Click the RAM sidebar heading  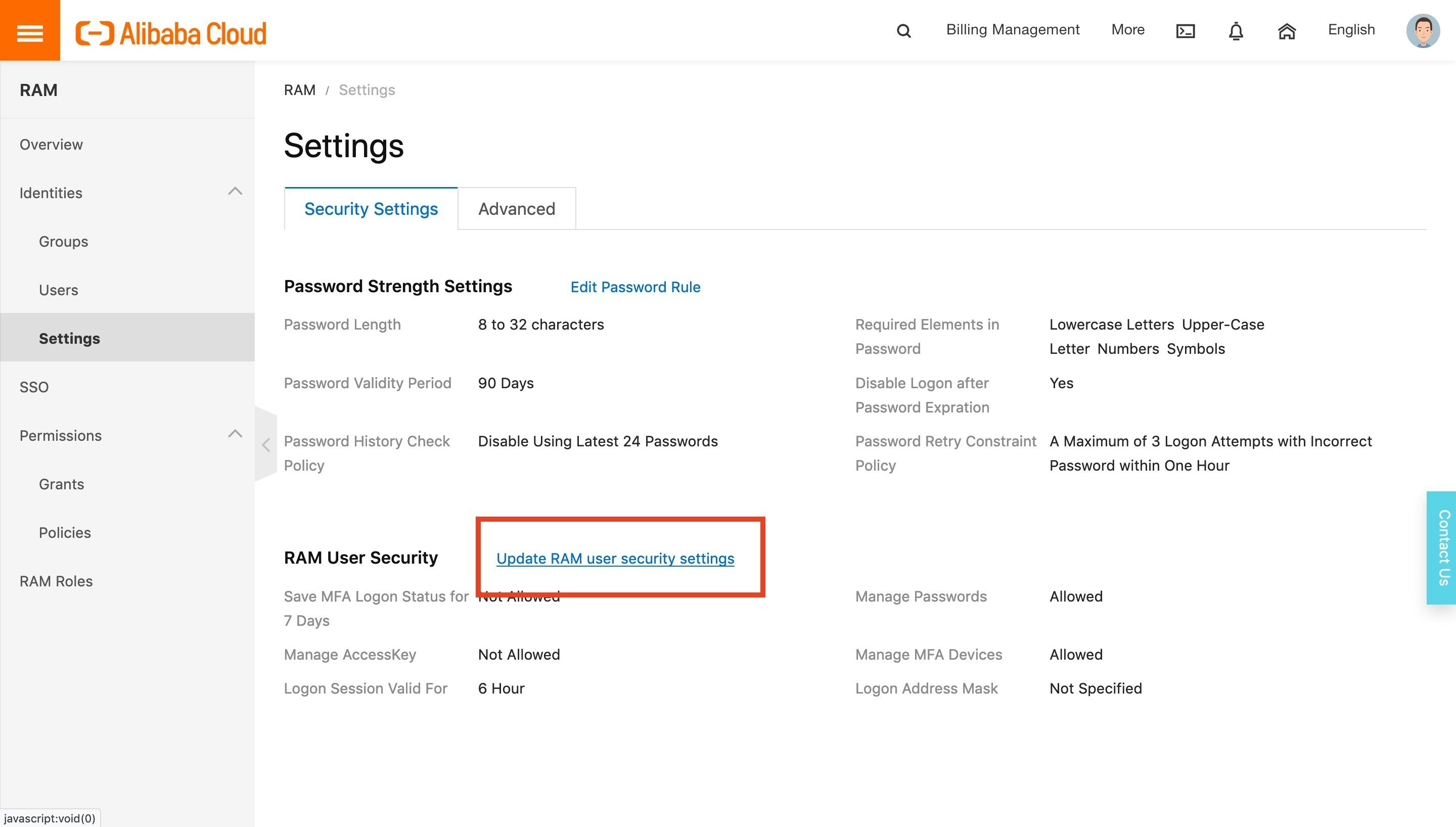pyautogui.click(x=38, y=90)
